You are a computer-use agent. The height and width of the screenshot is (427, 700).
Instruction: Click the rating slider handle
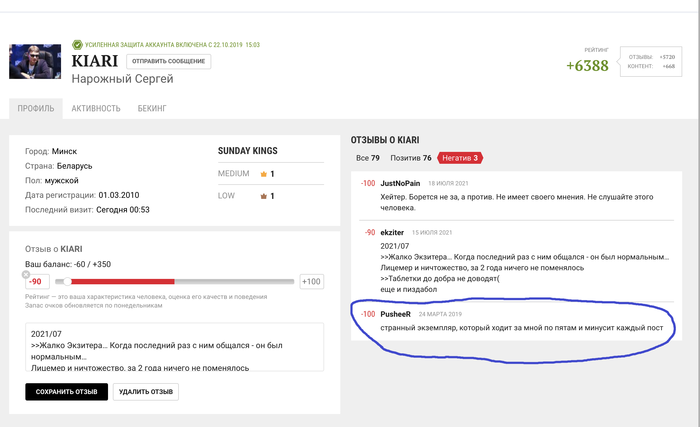click(x=67, y=281)
